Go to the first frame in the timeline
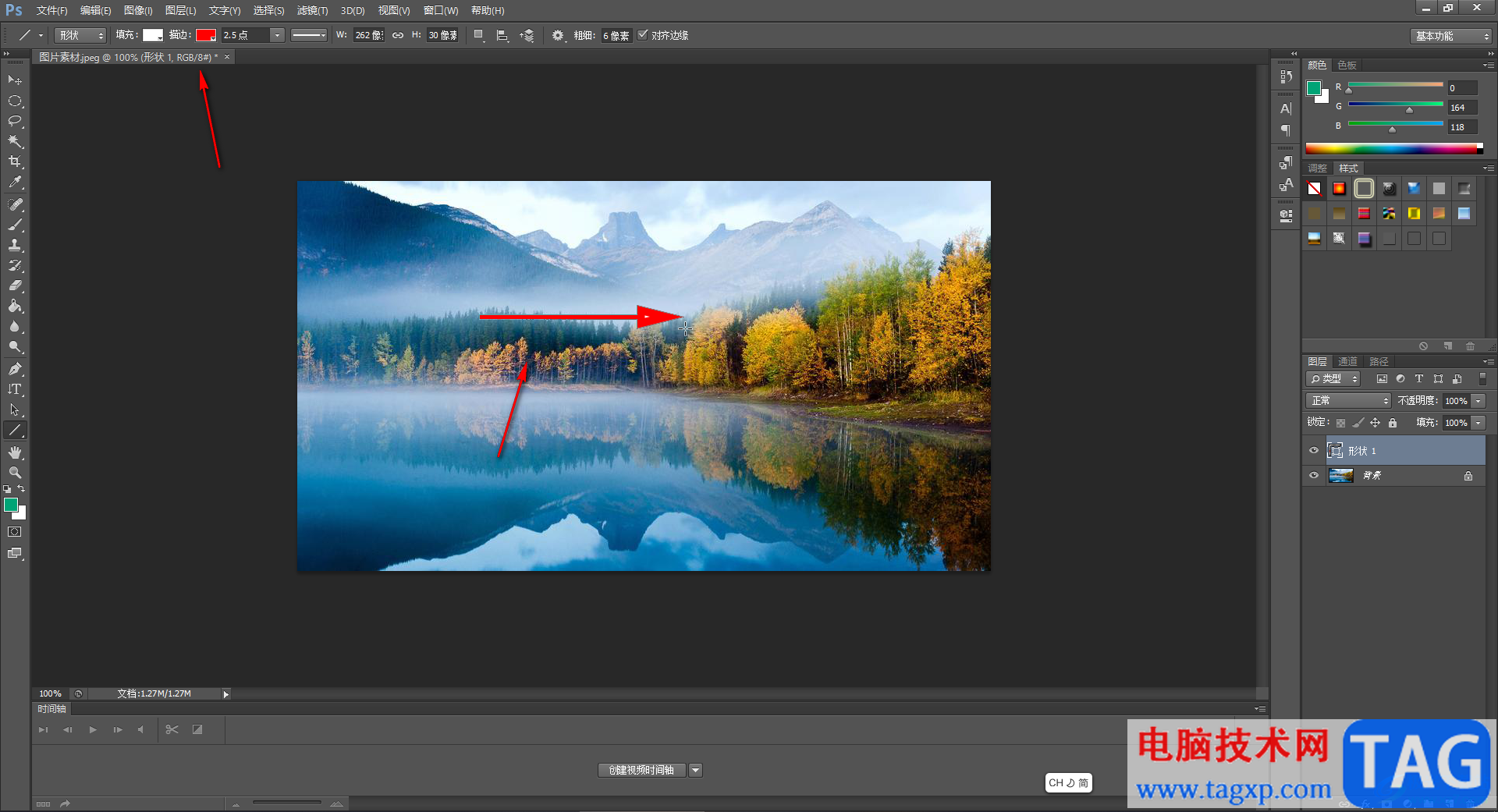This screenshot has height=812, width=1498. pos(43,729)
